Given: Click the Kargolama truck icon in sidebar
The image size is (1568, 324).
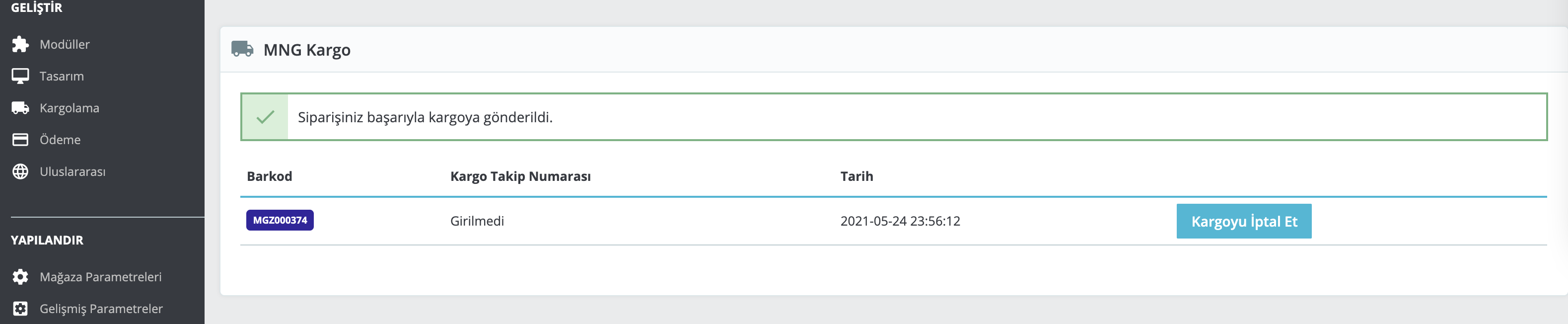Looking at the screenshot, I should coord(20,108).
